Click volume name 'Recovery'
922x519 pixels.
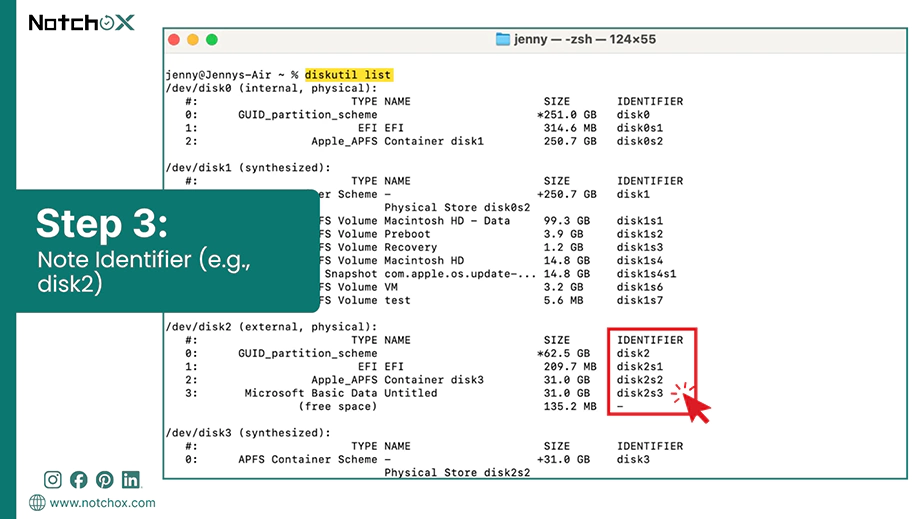point(411,247)
